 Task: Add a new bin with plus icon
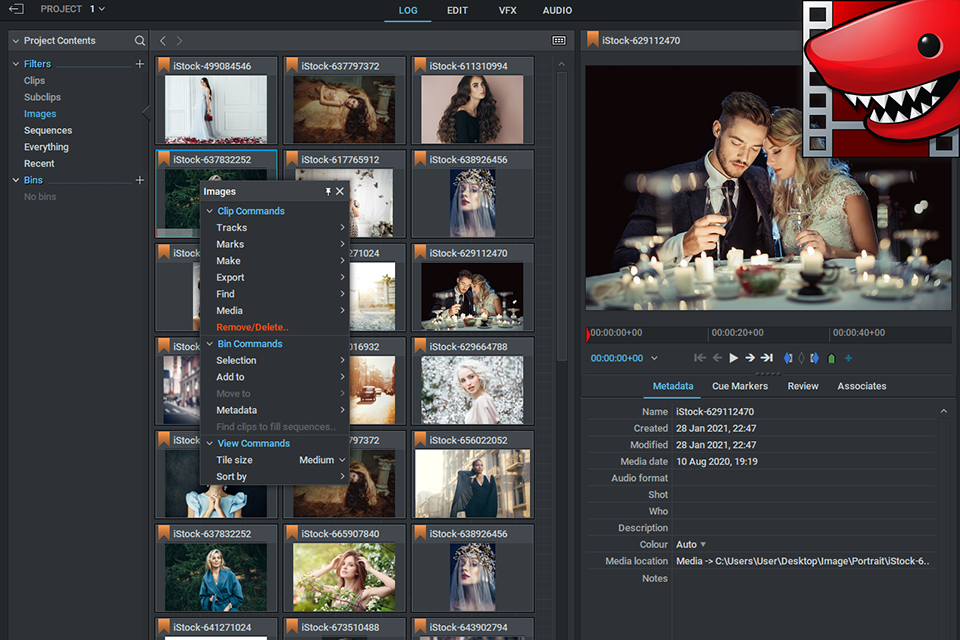[140, 180]
